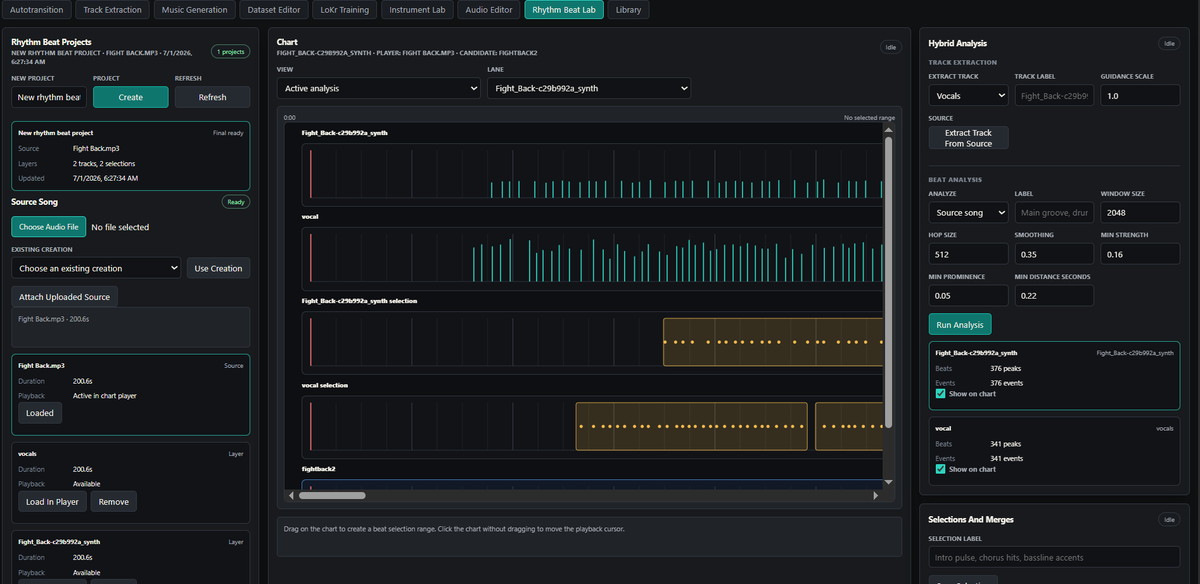Click the Min Strength field
The height and width of the screenshot is (584, 1200).
click(x=1140, y=254)
